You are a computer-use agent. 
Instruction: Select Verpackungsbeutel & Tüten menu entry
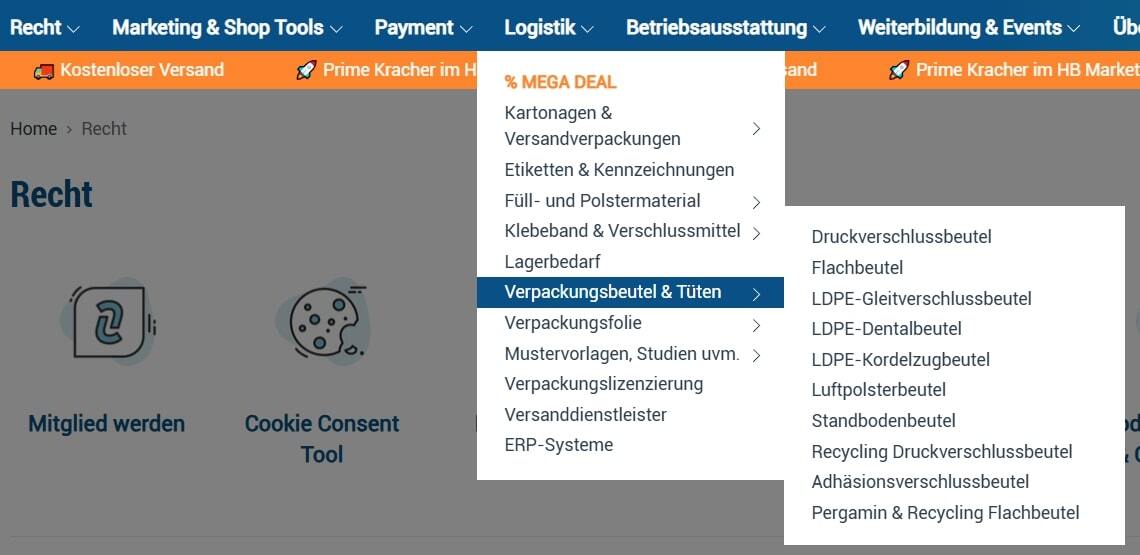point(612,292)
